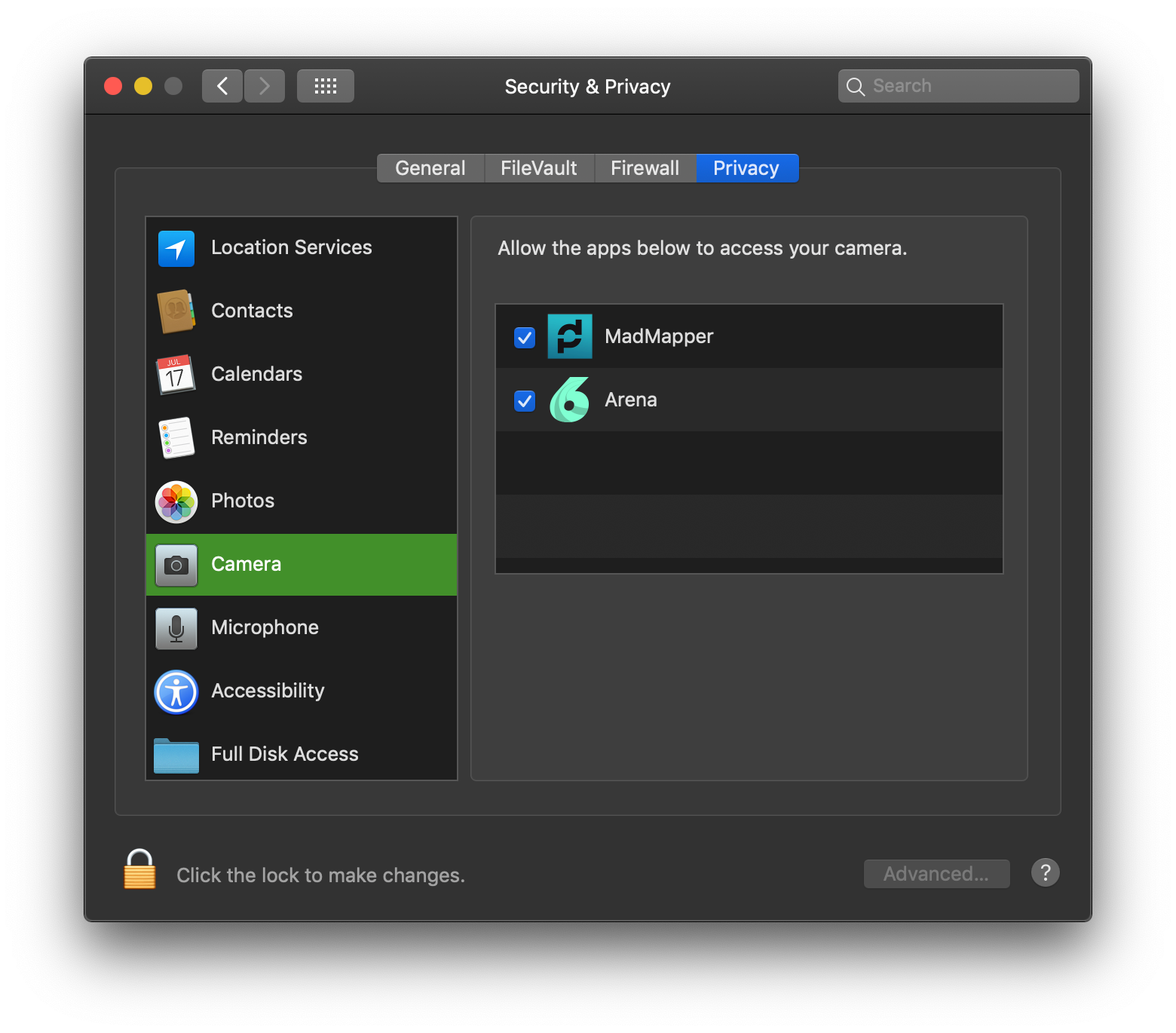
Task: Choose the Calendars icon in the sidebar
Action: point(176,374)
